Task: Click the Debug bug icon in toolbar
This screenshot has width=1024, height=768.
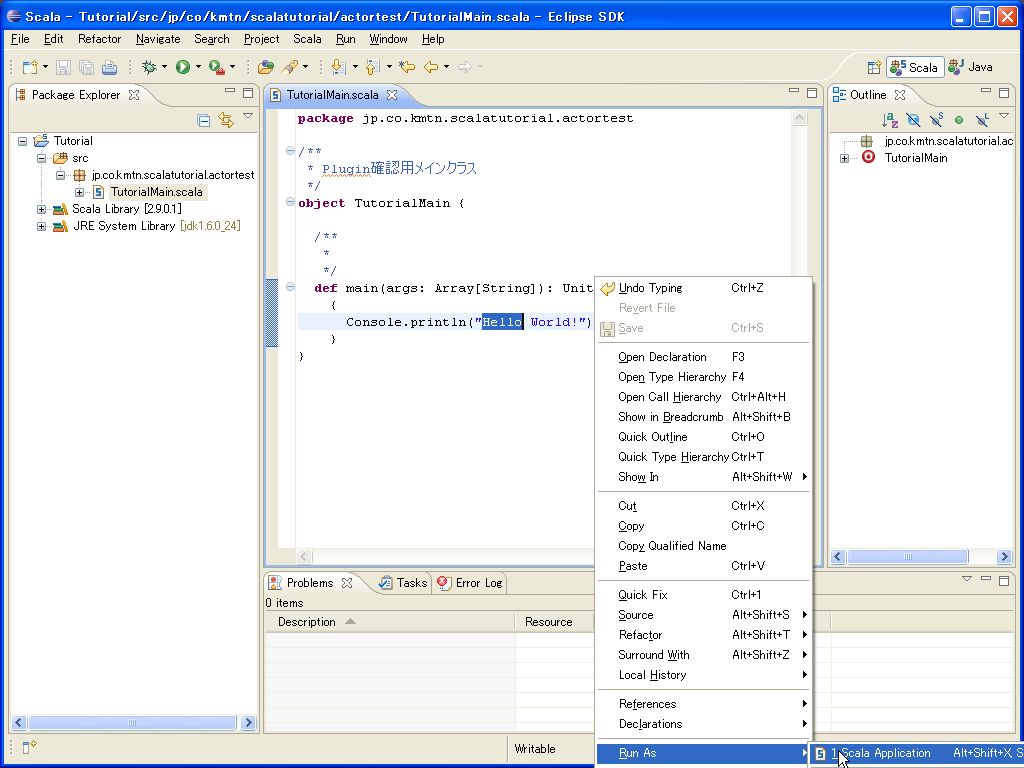Action: point(149,67)
